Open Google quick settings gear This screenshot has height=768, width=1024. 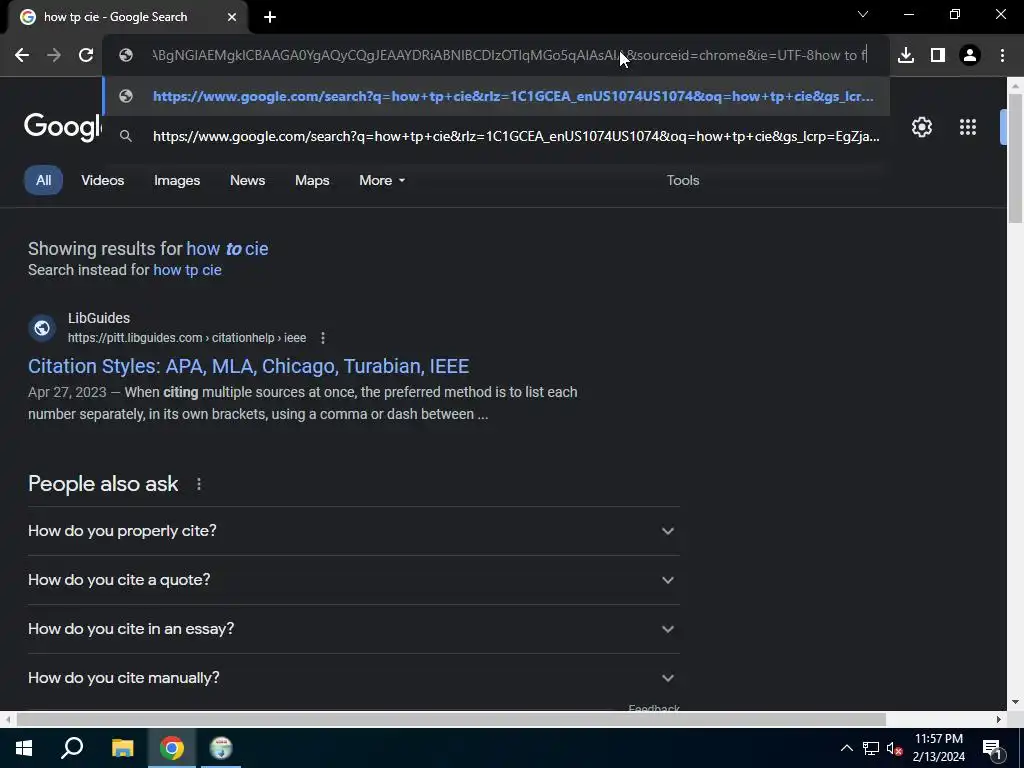point(921,127)
